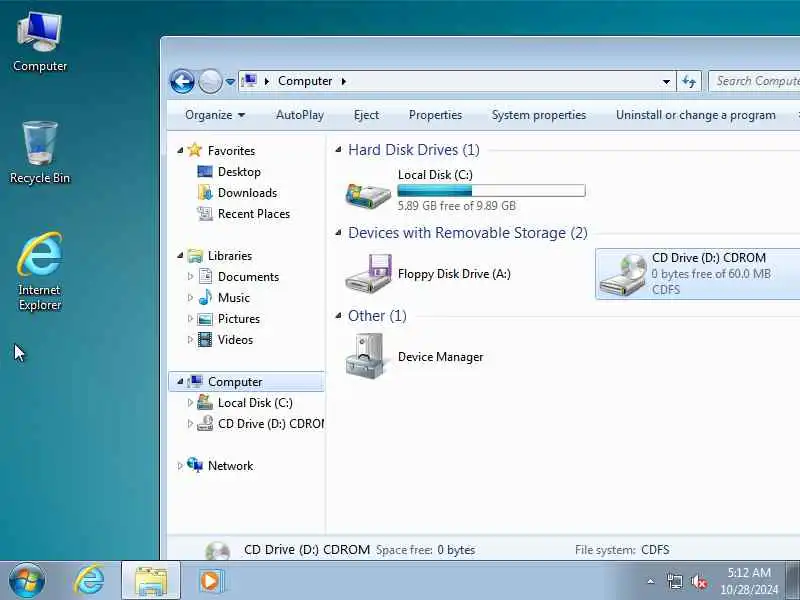The width and height of the screenshot is (800, 600).
Task: Click Local Disk (C:) usage bar
Action: click(x=491, y=191)
